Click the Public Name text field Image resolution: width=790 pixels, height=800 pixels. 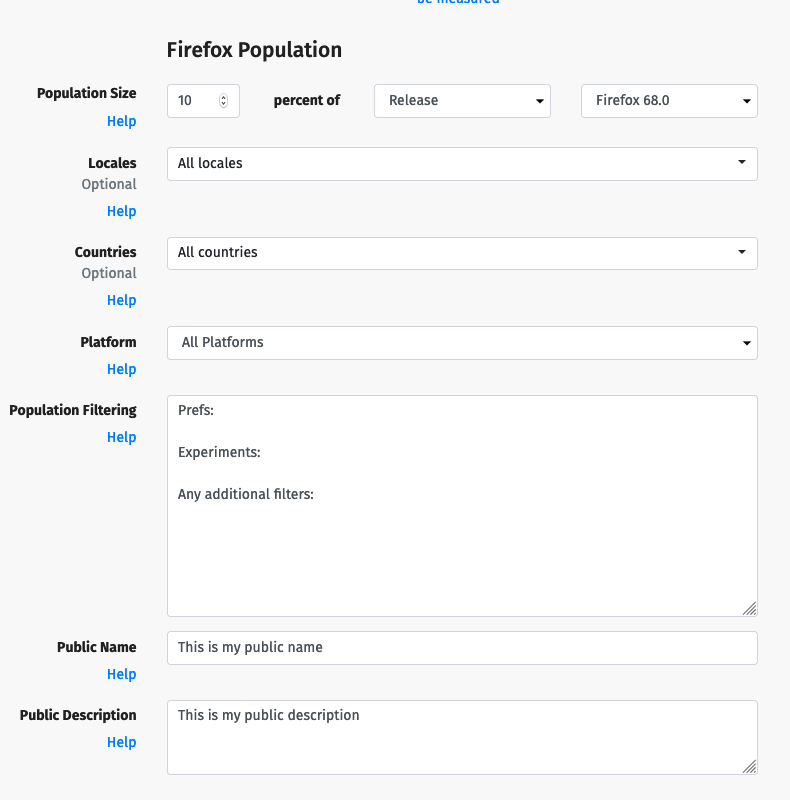point(462,648)
